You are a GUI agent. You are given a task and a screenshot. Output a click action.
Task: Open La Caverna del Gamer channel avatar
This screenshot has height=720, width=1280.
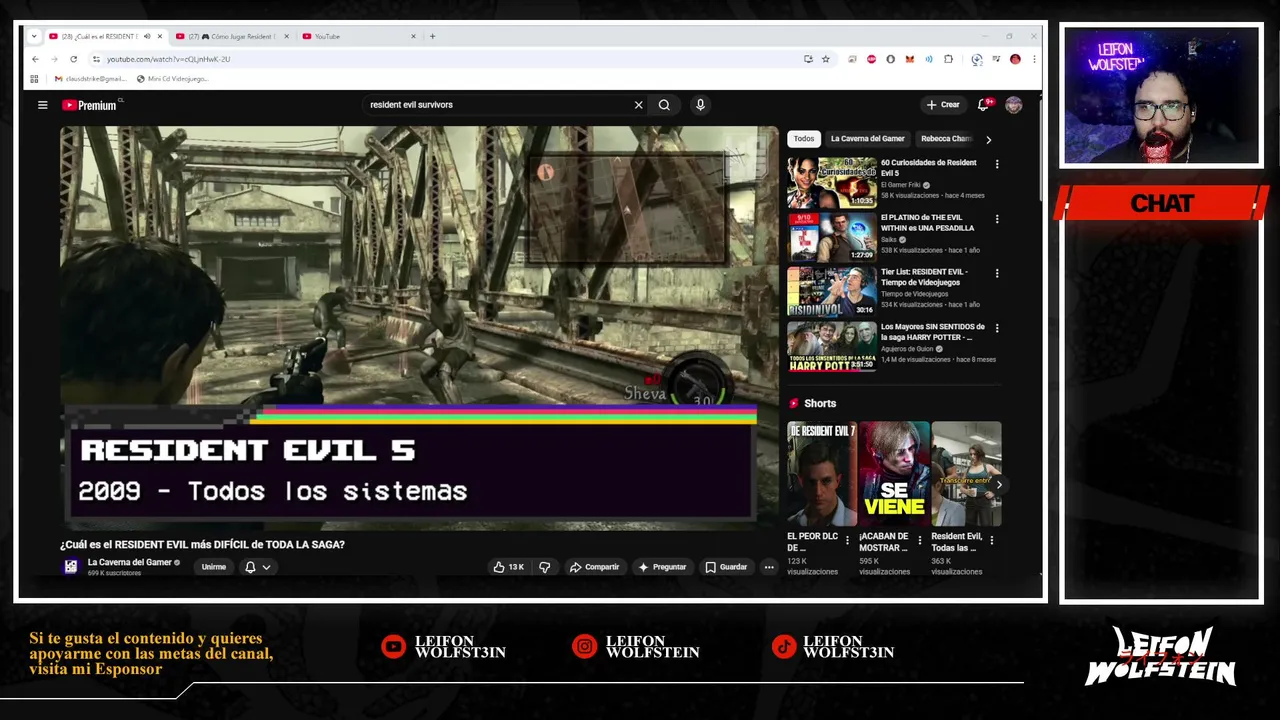click(70, 566)
